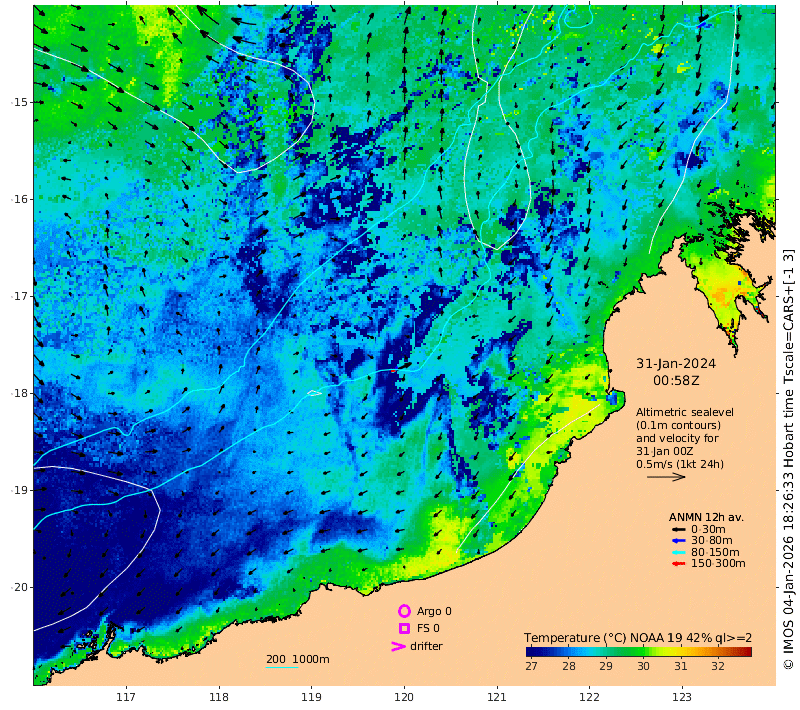Click the color bar tick label 28
Screen dimensions: 800x710
tap(568, 666)
